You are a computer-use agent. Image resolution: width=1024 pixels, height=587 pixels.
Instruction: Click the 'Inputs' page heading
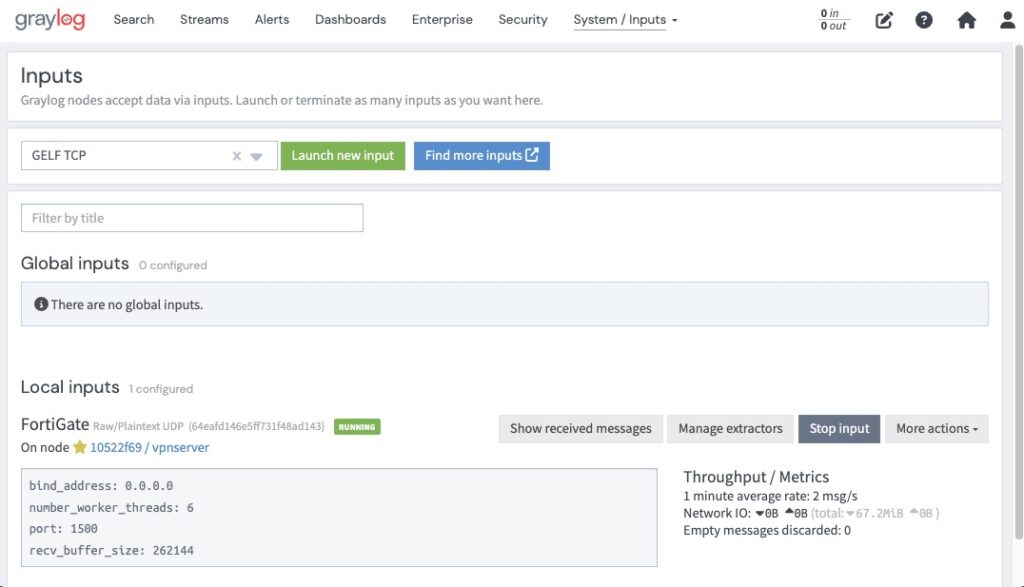tap(52, 76)
